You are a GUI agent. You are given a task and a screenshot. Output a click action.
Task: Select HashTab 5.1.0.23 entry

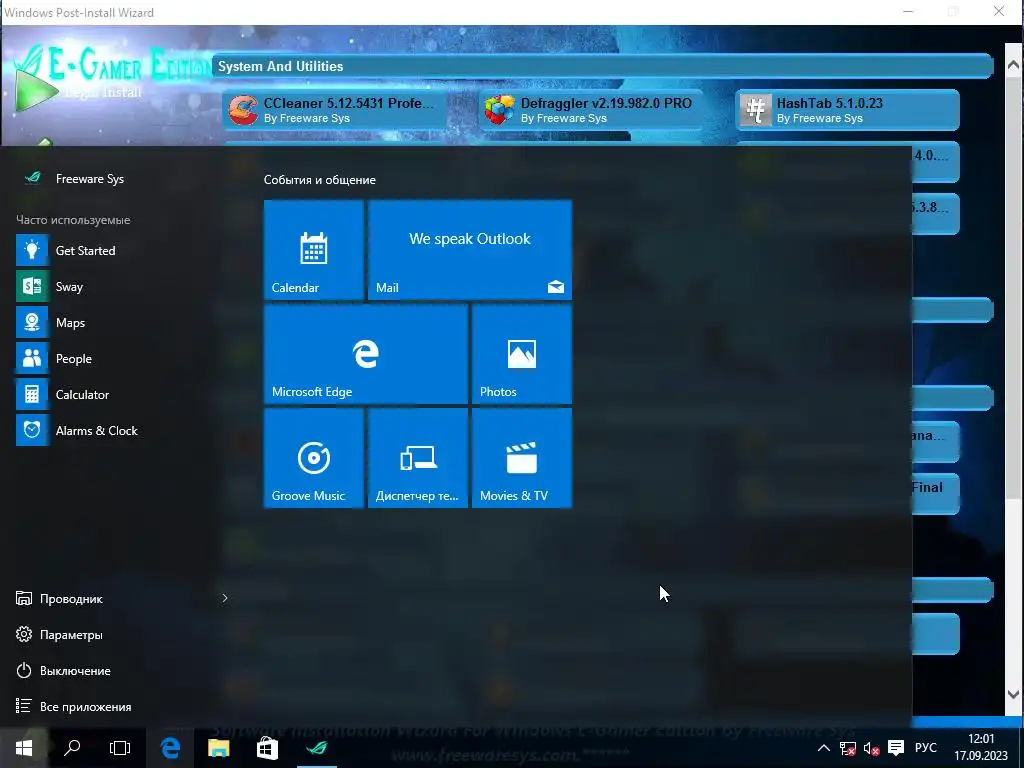pyautogui.click(x=848, y=110)
